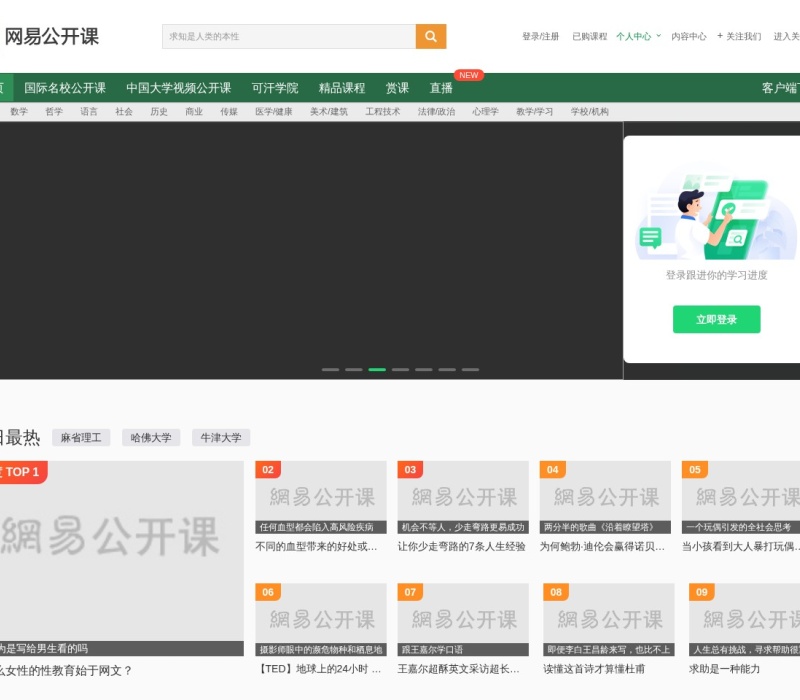800x700 pixels.
Task: Open the TOP 1 featured video thumbnail
Action: pyautogui.click(x=121, y=558)
